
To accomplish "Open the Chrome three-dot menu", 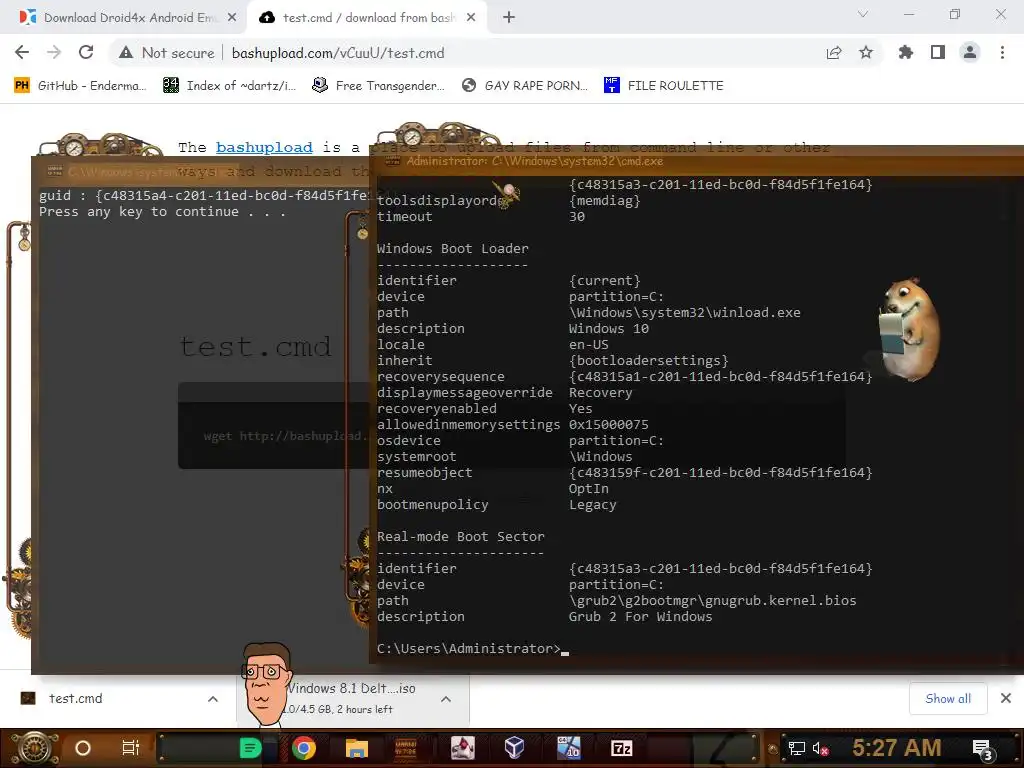I will (x=1002, y=53).
